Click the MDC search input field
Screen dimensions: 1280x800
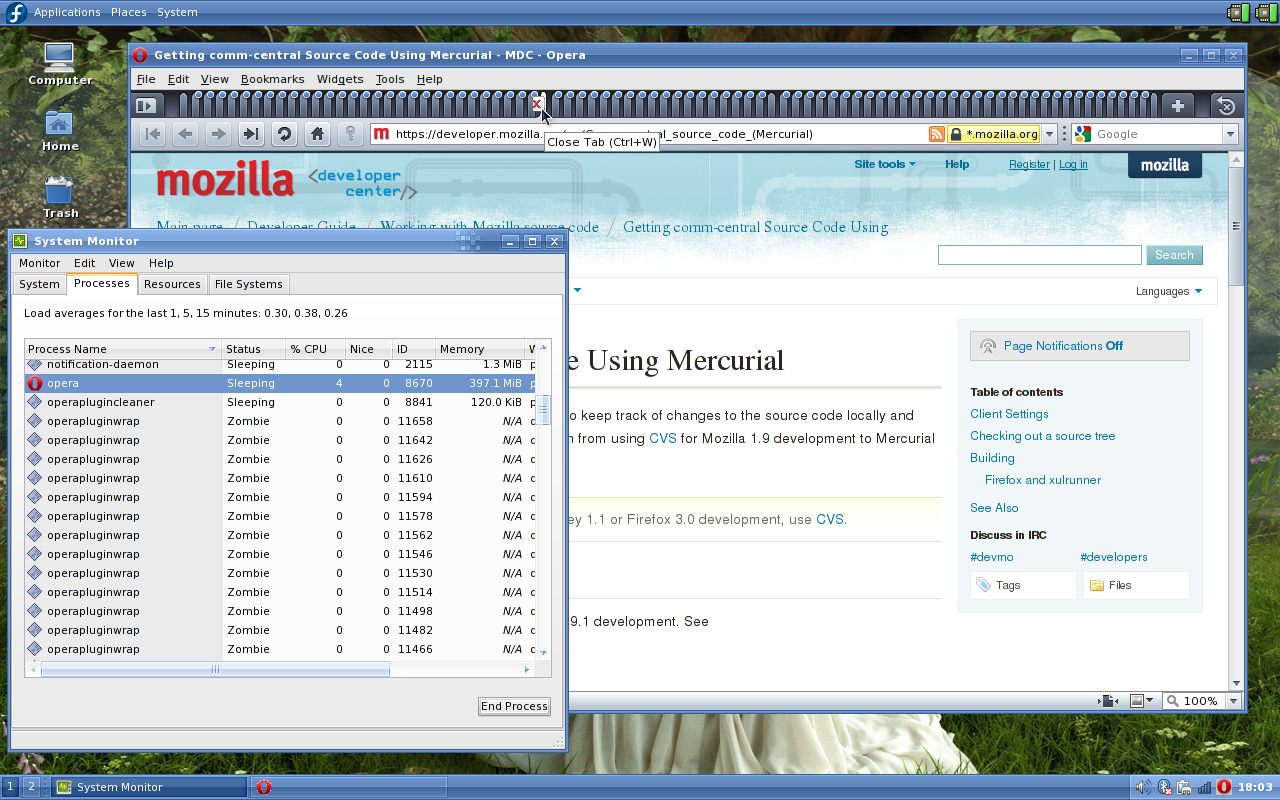point(1039,255)
